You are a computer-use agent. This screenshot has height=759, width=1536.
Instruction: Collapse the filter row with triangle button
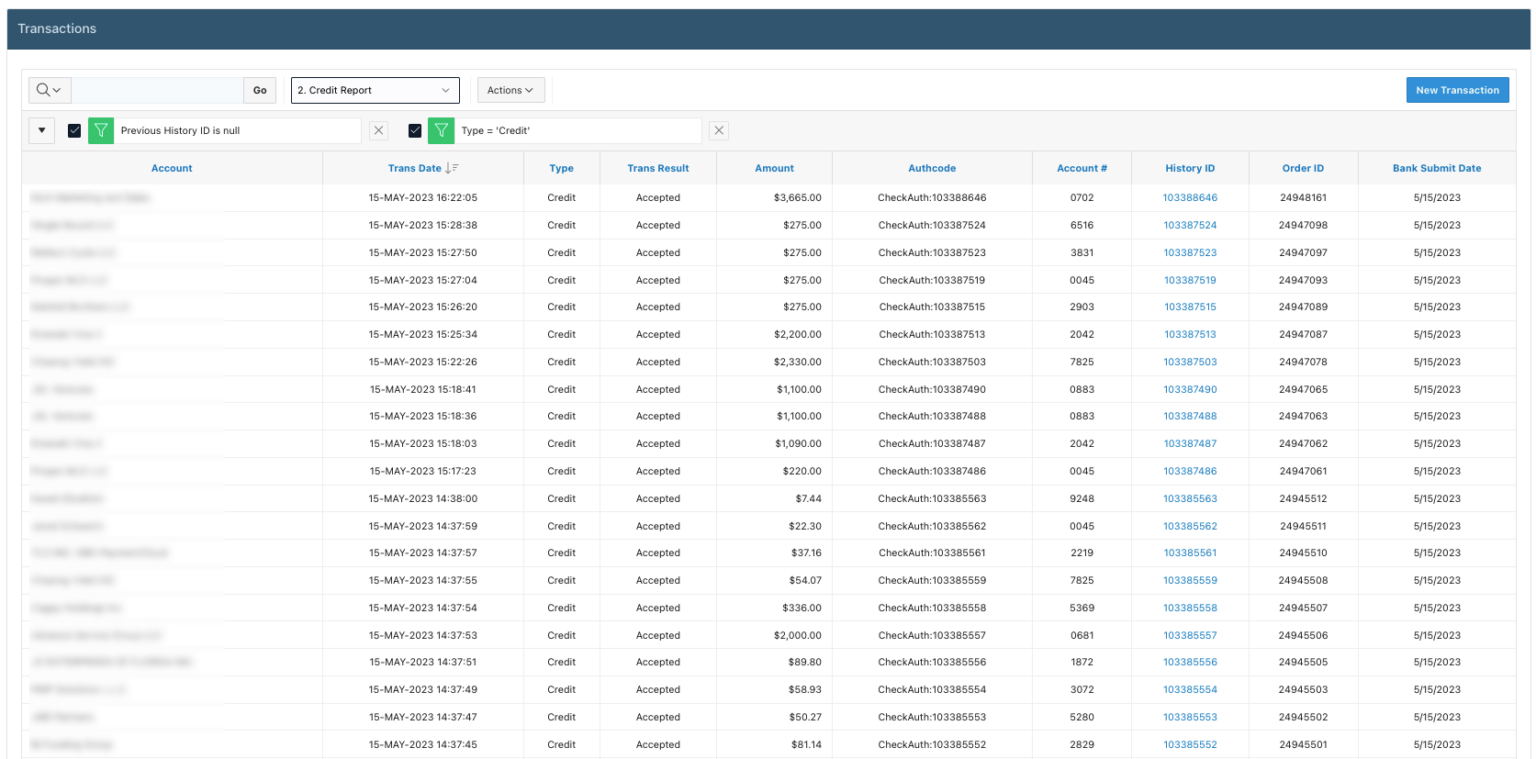[42, 130]
